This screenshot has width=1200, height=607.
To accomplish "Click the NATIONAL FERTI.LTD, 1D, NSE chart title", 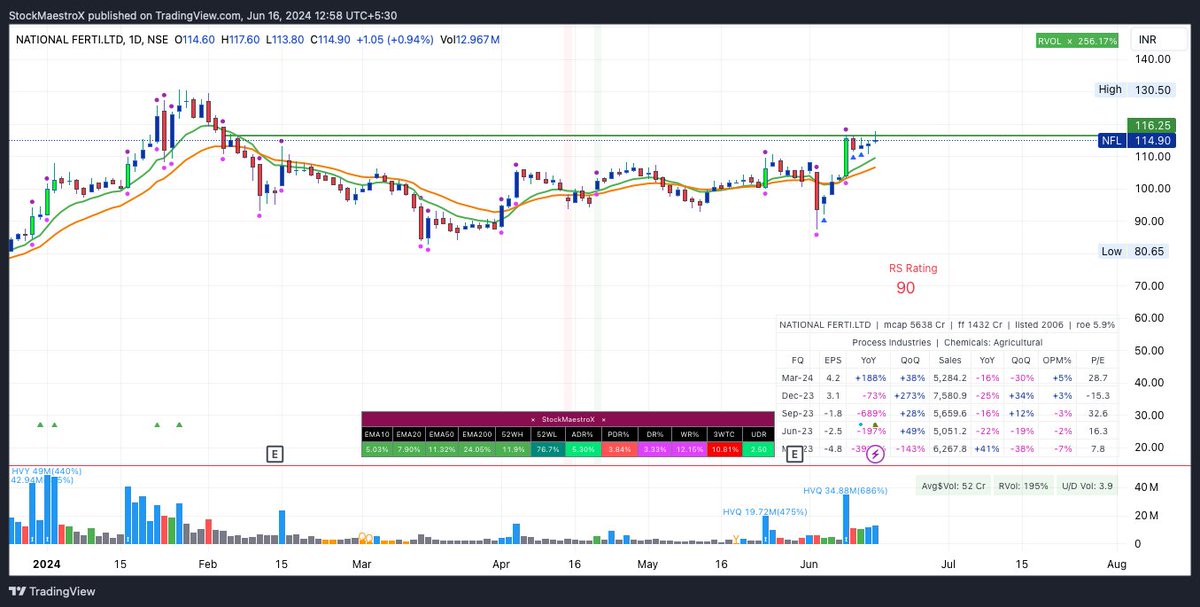I will [x=91, y=39].
